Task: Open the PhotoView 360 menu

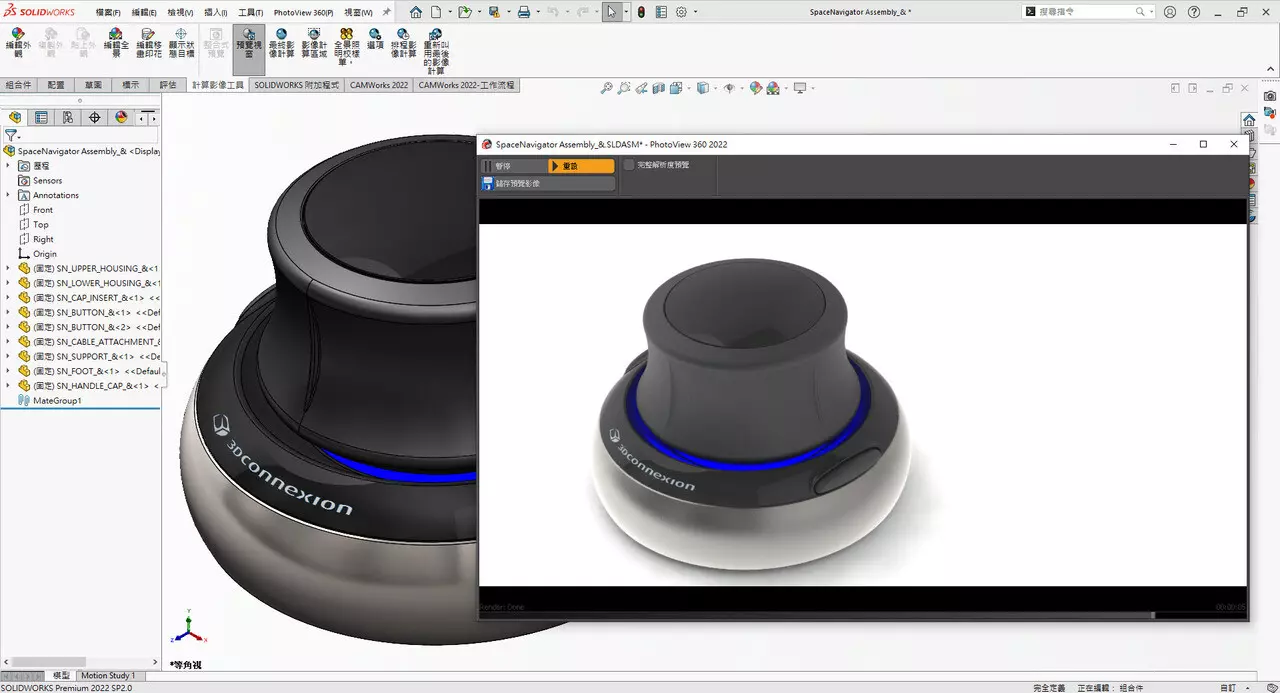Action: 303,12
